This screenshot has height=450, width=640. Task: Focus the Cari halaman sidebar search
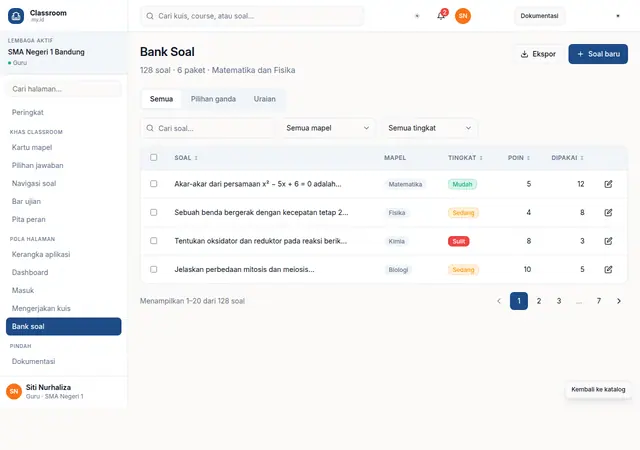coord(63,89)
